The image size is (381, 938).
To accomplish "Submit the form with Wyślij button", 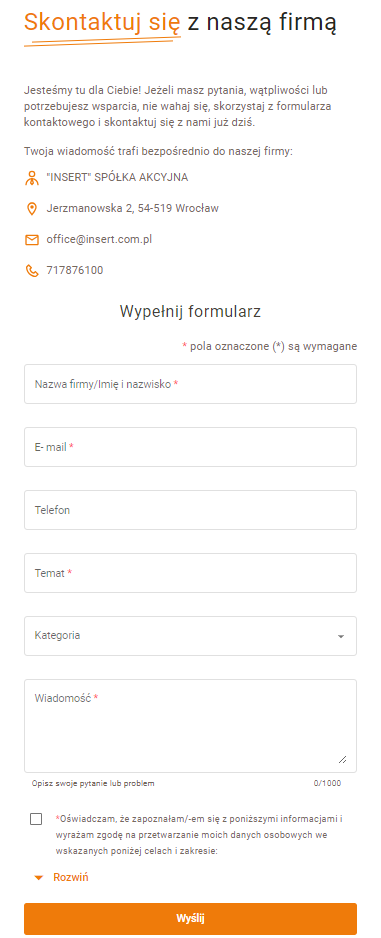I will point(190,918).
